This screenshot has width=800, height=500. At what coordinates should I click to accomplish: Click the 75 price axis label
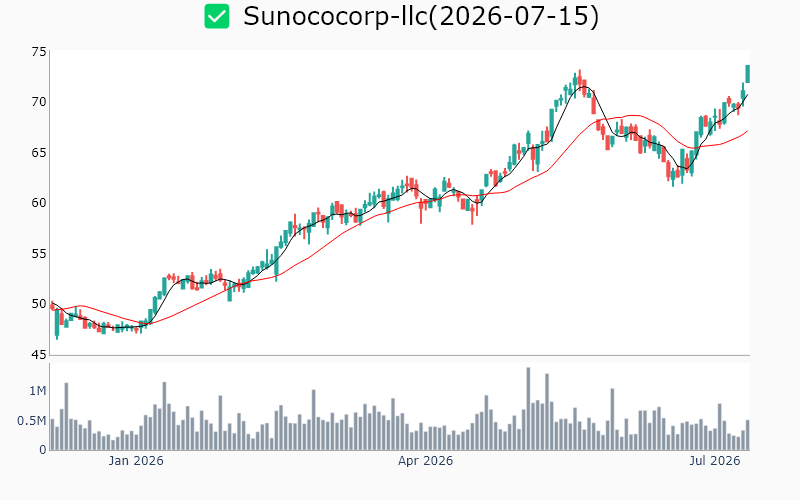point(39,52)
